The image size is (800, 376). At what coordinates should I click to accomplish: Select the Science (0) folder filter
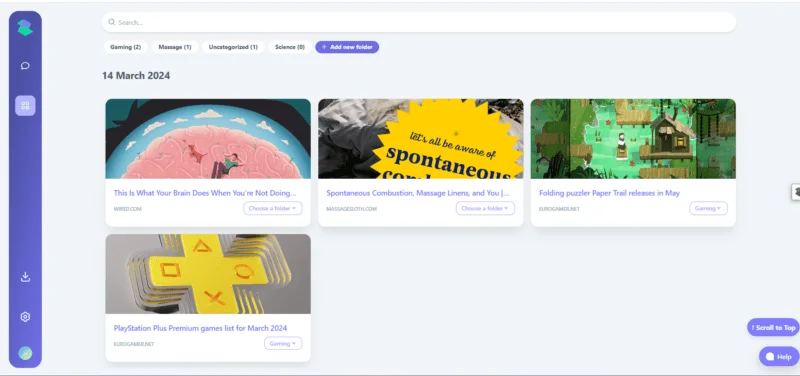click(x=290, y=47)
